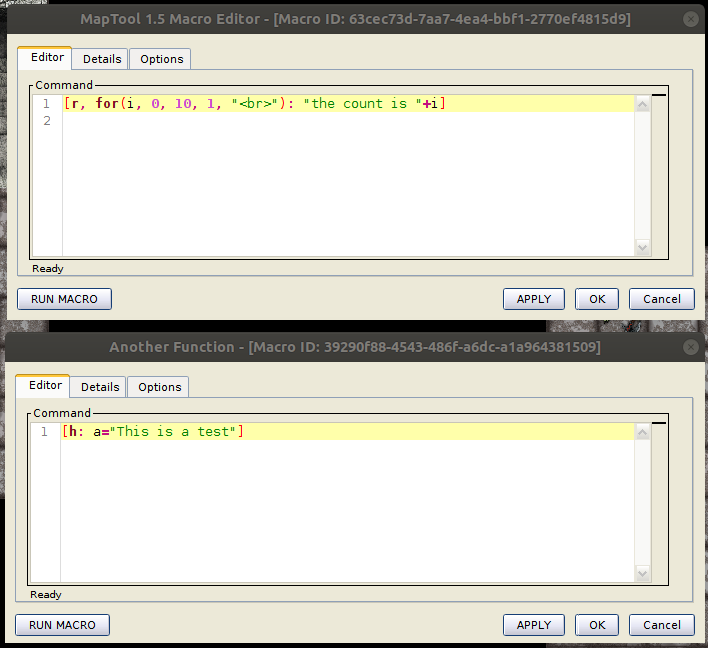Run the macro in Another Function window
Viewport: 708px width, 648px height.
pos(62,625)
